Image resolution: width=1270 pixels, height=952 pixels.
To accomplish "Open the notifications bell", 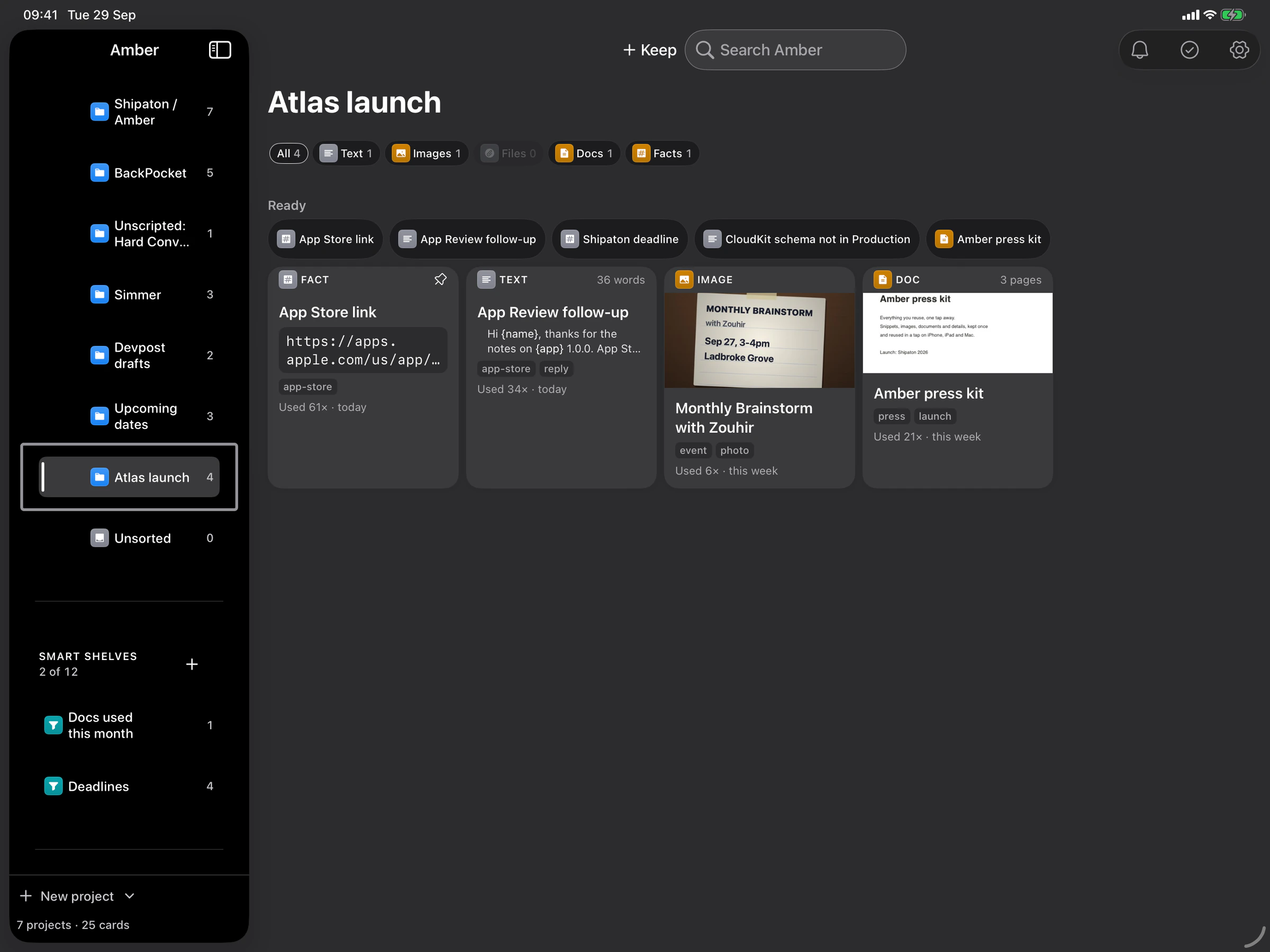I will point(1139,50).
